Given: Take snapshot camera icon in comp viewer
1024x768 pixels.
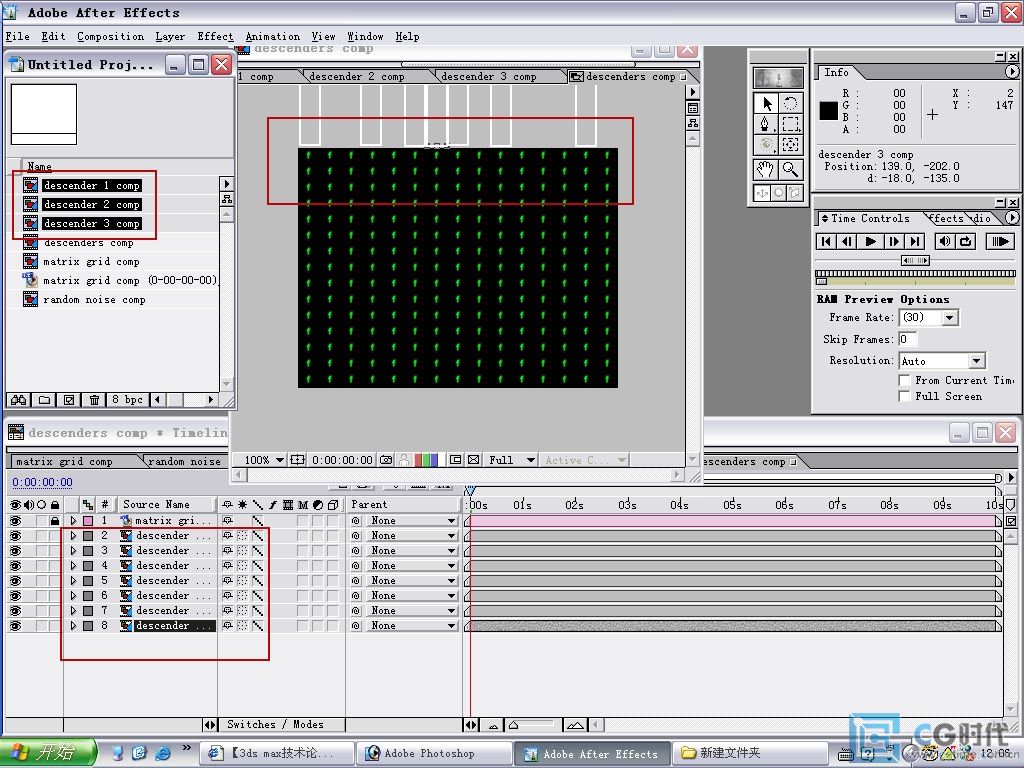Looking at the screenshot, I should (386, 460).
